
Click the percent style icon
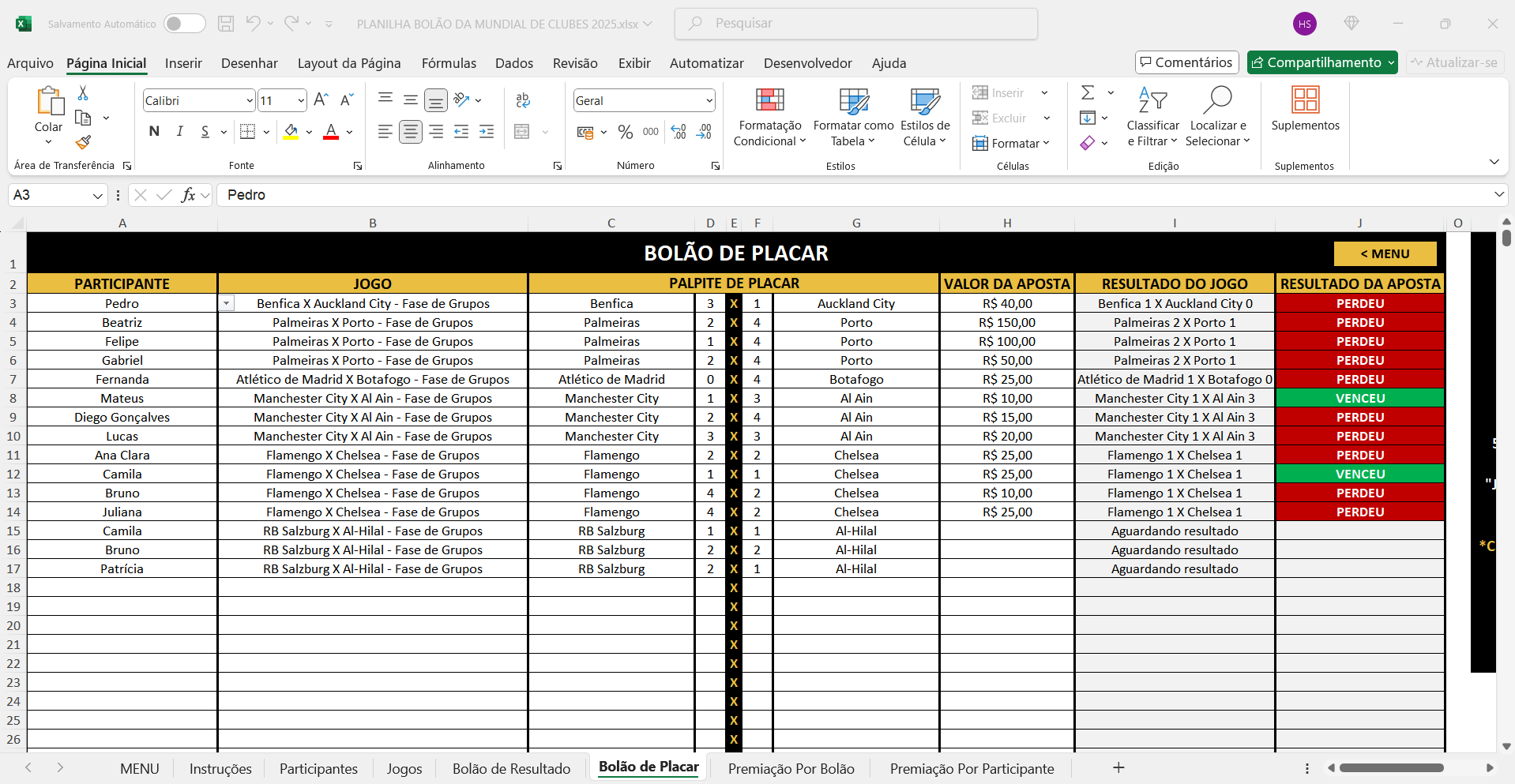(626, 132)
